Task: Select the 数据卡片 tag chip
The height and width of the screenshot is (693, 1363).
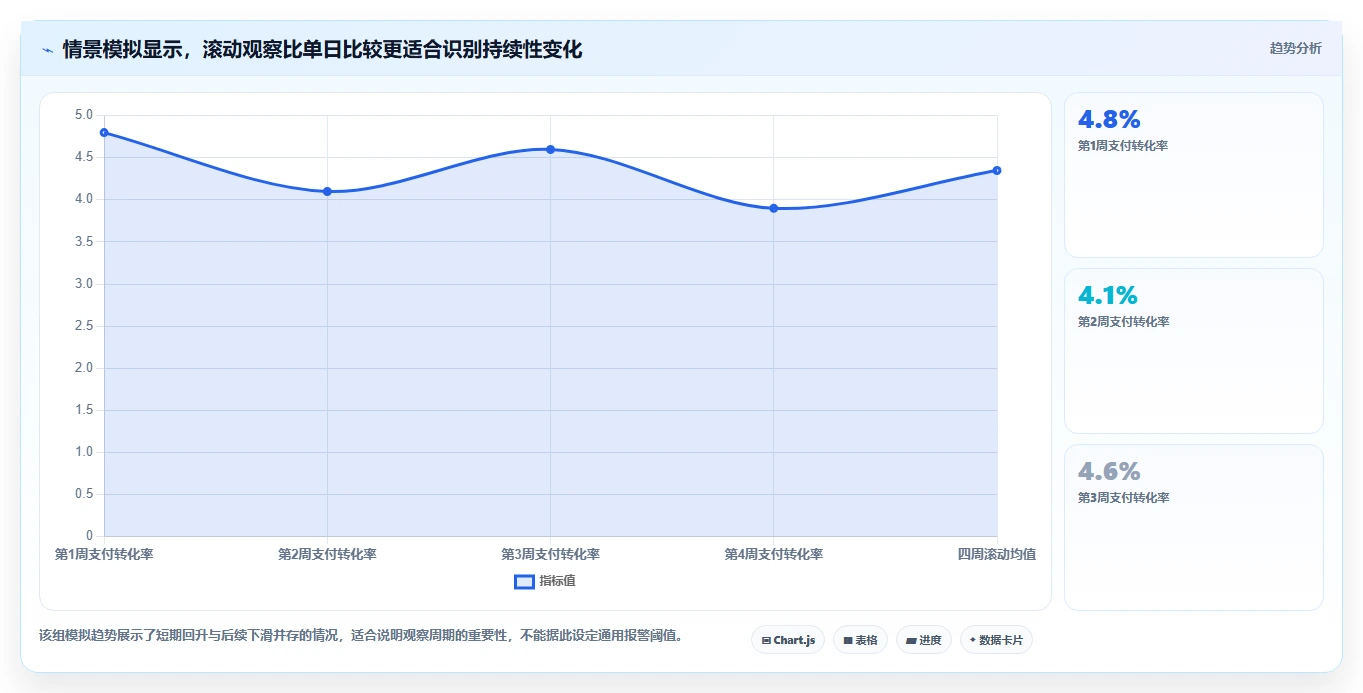Action: click(996, 640)
